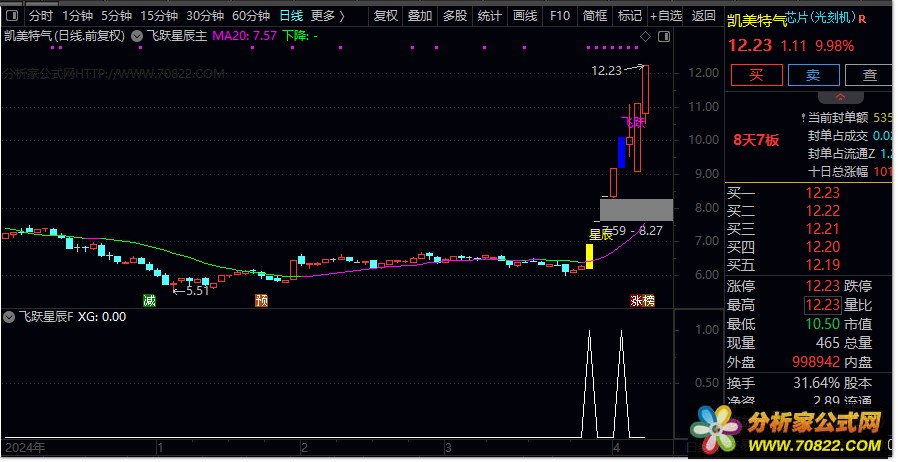This screenshot has width=898, height=462.
Task: Click the 8天7板 limit-up label
Action: [x=756, y=140]
